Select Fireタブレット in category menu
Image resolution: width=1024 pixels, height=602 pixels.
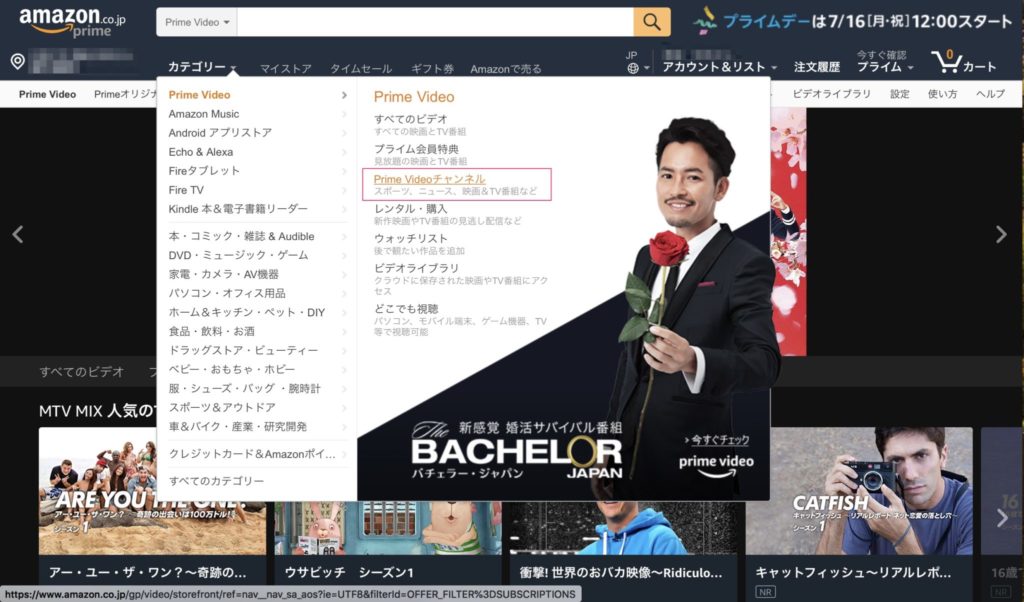[x=204, y=170]
